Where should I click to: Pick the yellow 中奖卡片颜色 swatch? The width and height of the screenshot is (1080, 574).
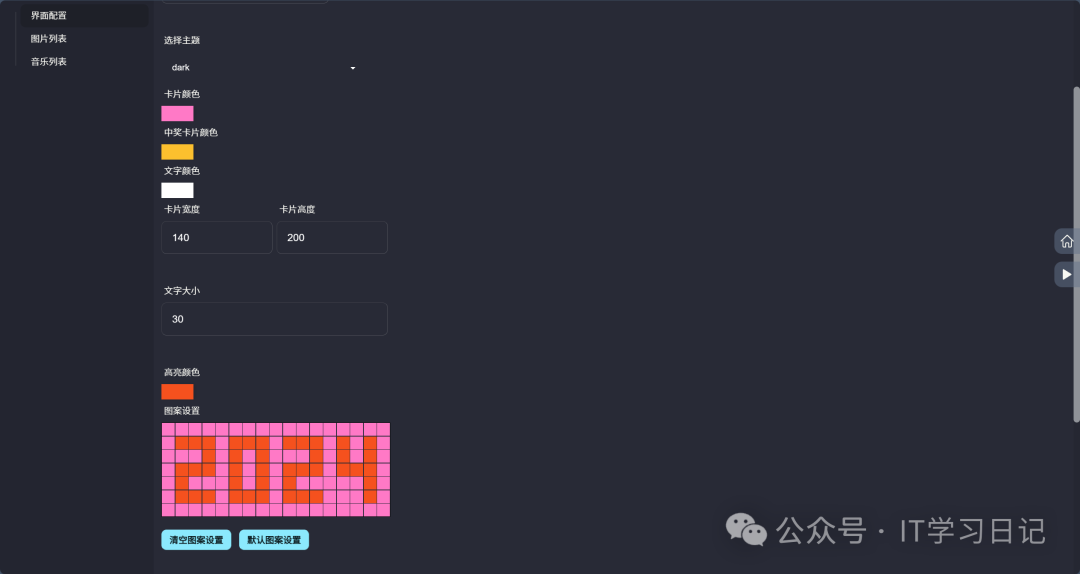click(177, 152)
